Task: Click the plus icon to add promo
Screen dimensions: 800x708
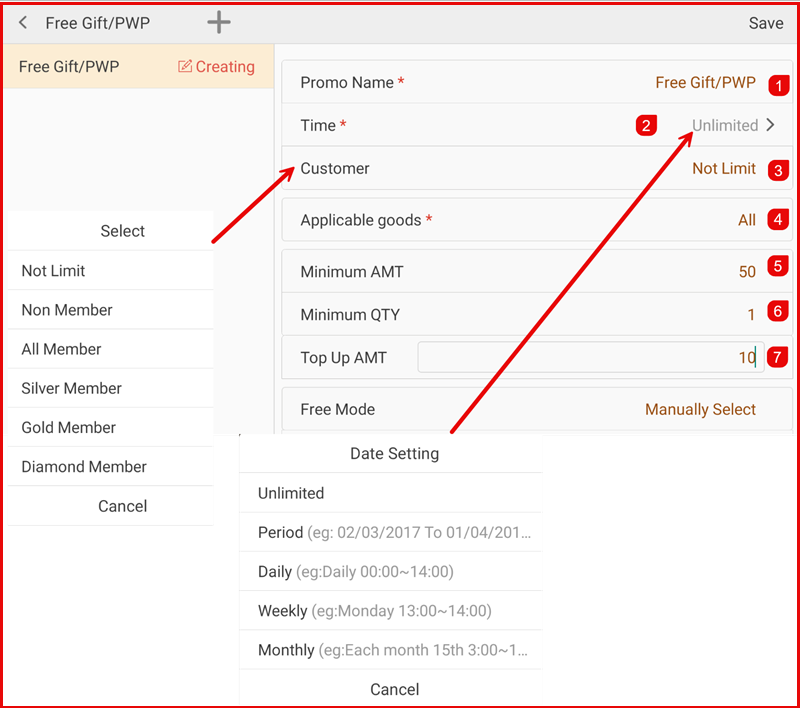Action: tap(218, 22)
